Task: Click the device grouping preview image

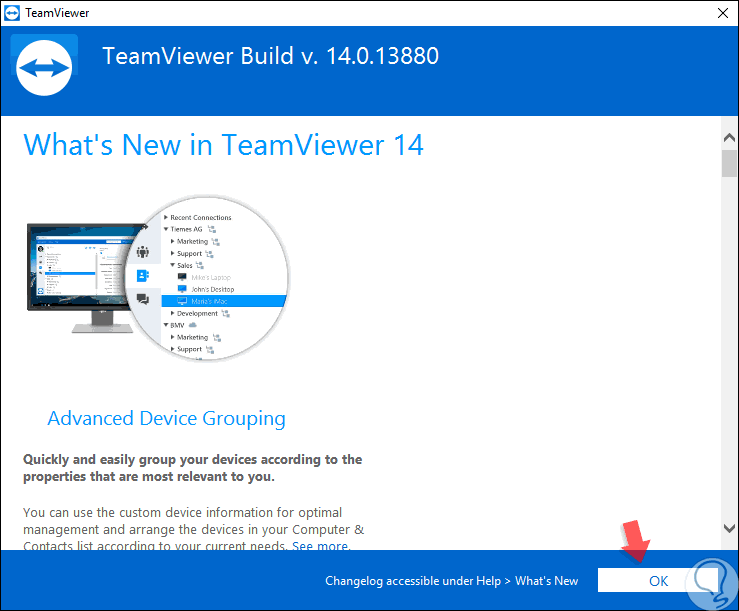Action: click(x=157, y=278)
